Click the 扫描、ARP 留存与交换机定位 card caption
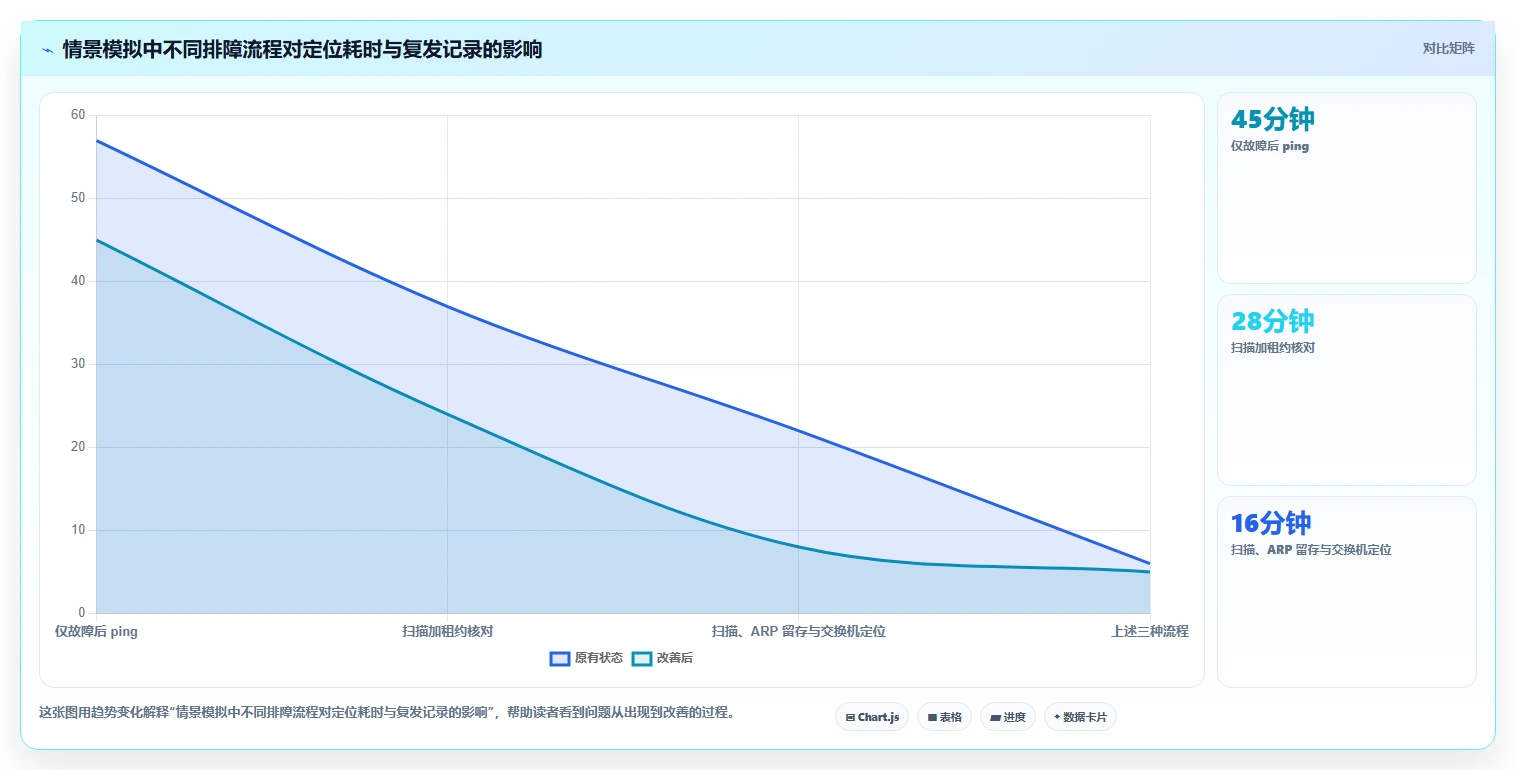Viewport: 1516px width, 770px height. (1311, 550)
